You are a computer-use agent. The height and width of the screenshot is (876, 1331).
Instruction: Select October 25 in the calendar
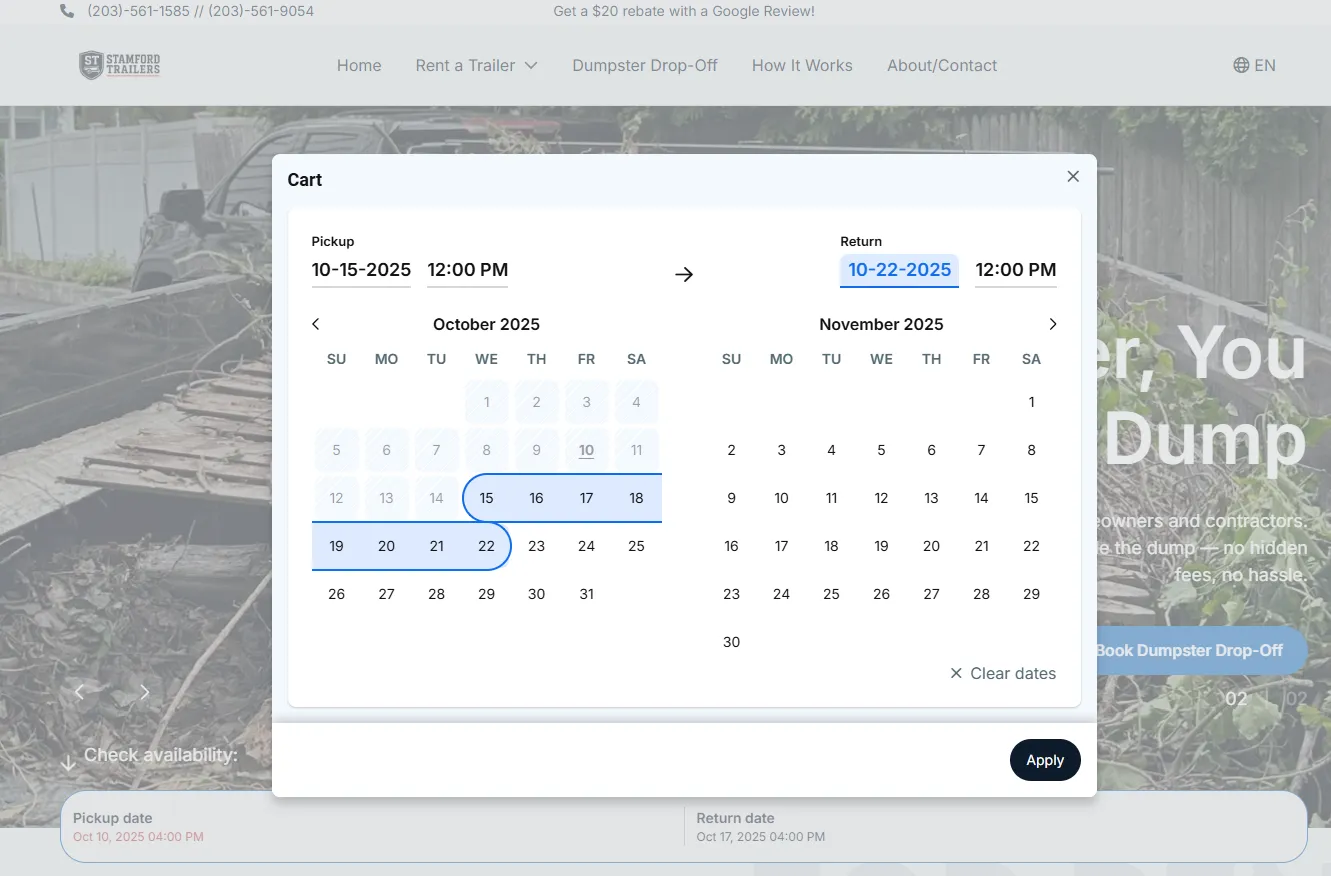(x=636, y=546)
